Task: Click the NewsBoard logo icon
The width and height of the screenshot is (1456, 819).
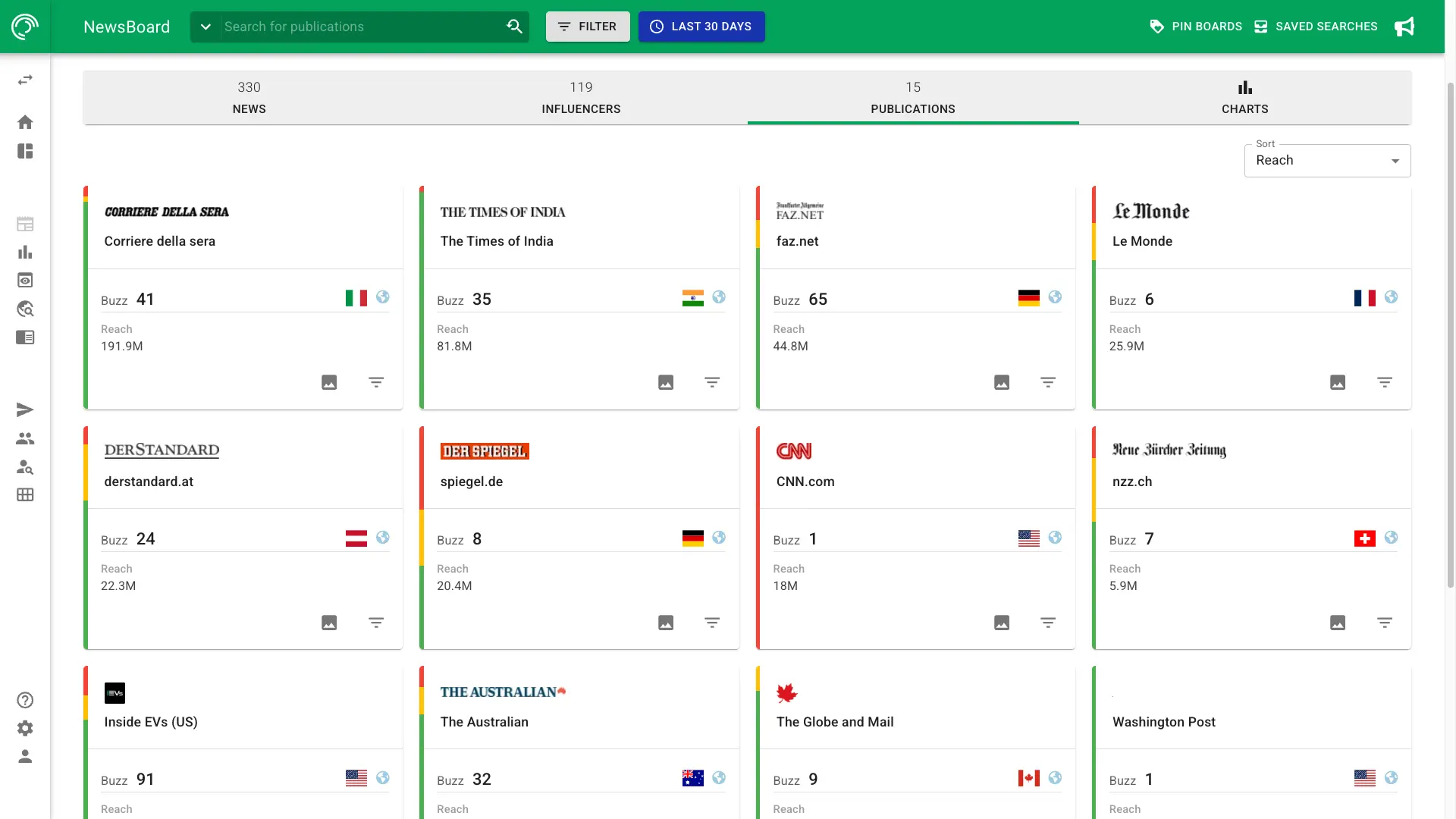Action: point(25,27)
